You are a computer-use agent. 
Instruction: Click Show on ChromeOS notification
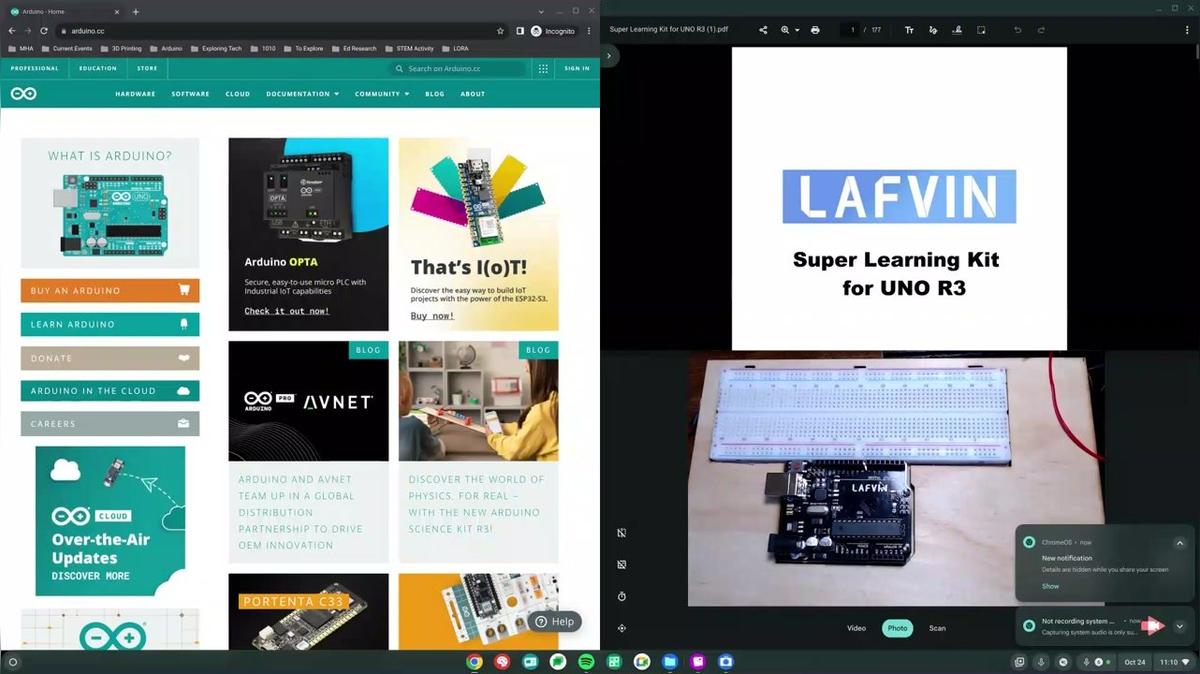(x=1050, y=586)
